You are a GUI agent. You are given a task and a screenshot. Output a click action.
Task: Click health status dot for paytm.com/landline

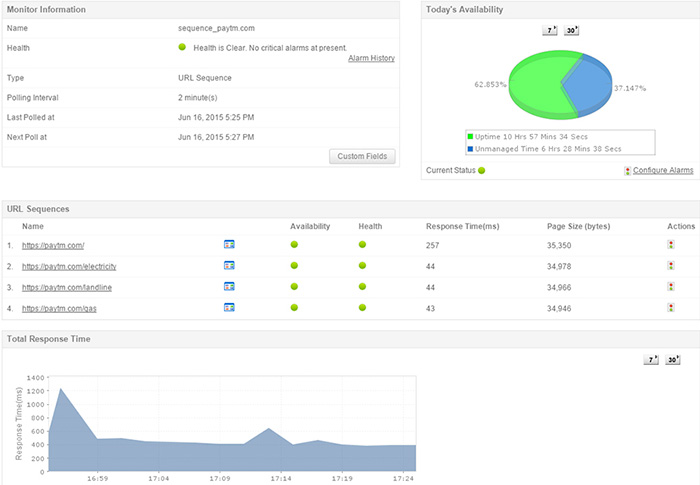[x=362, y=286]
